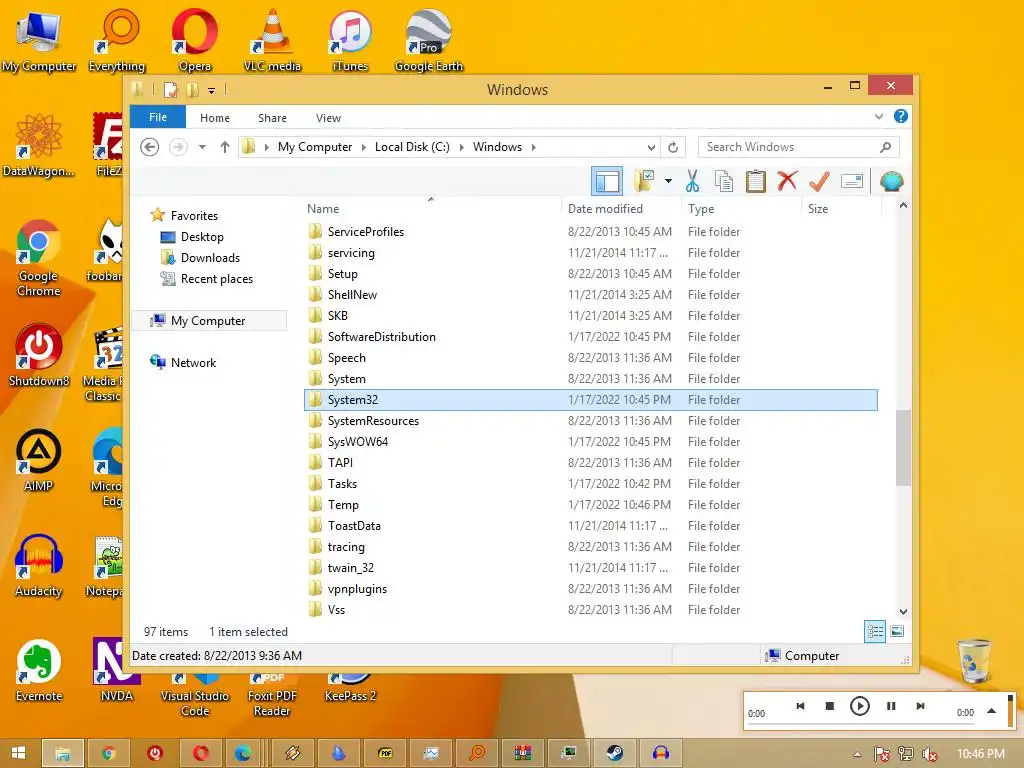The height and width of the screenshot is (768, 1024).
Task: Click Previous track in mini player
Action: (800, 706)
